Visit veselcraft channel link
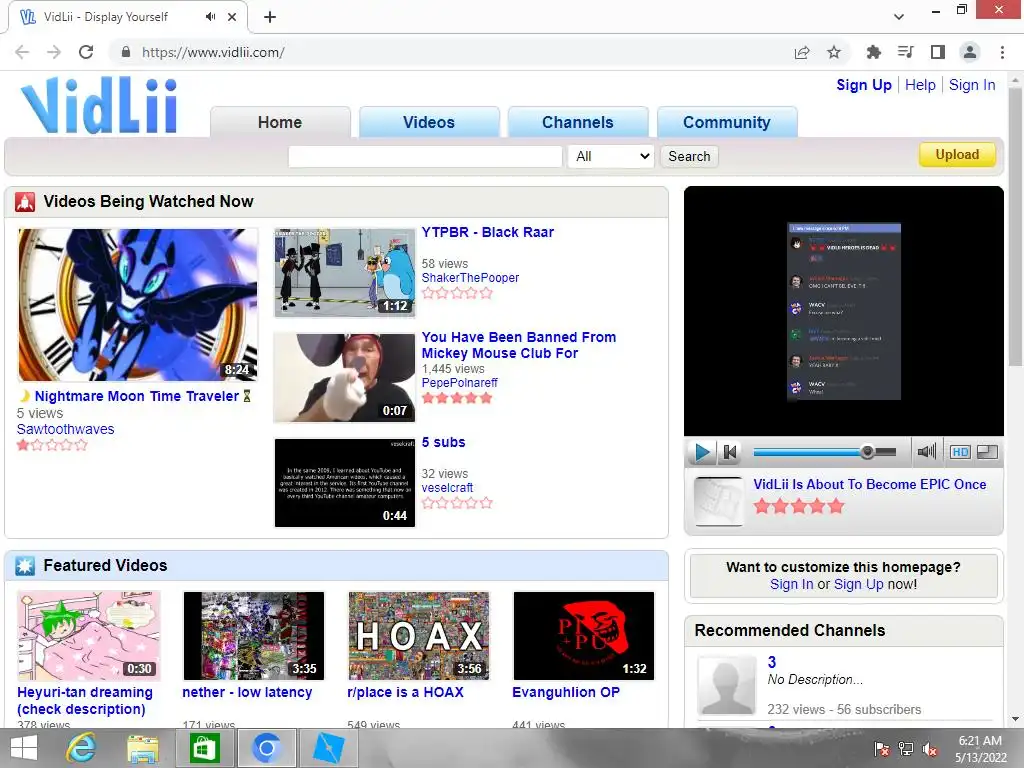 click(447, 488)
